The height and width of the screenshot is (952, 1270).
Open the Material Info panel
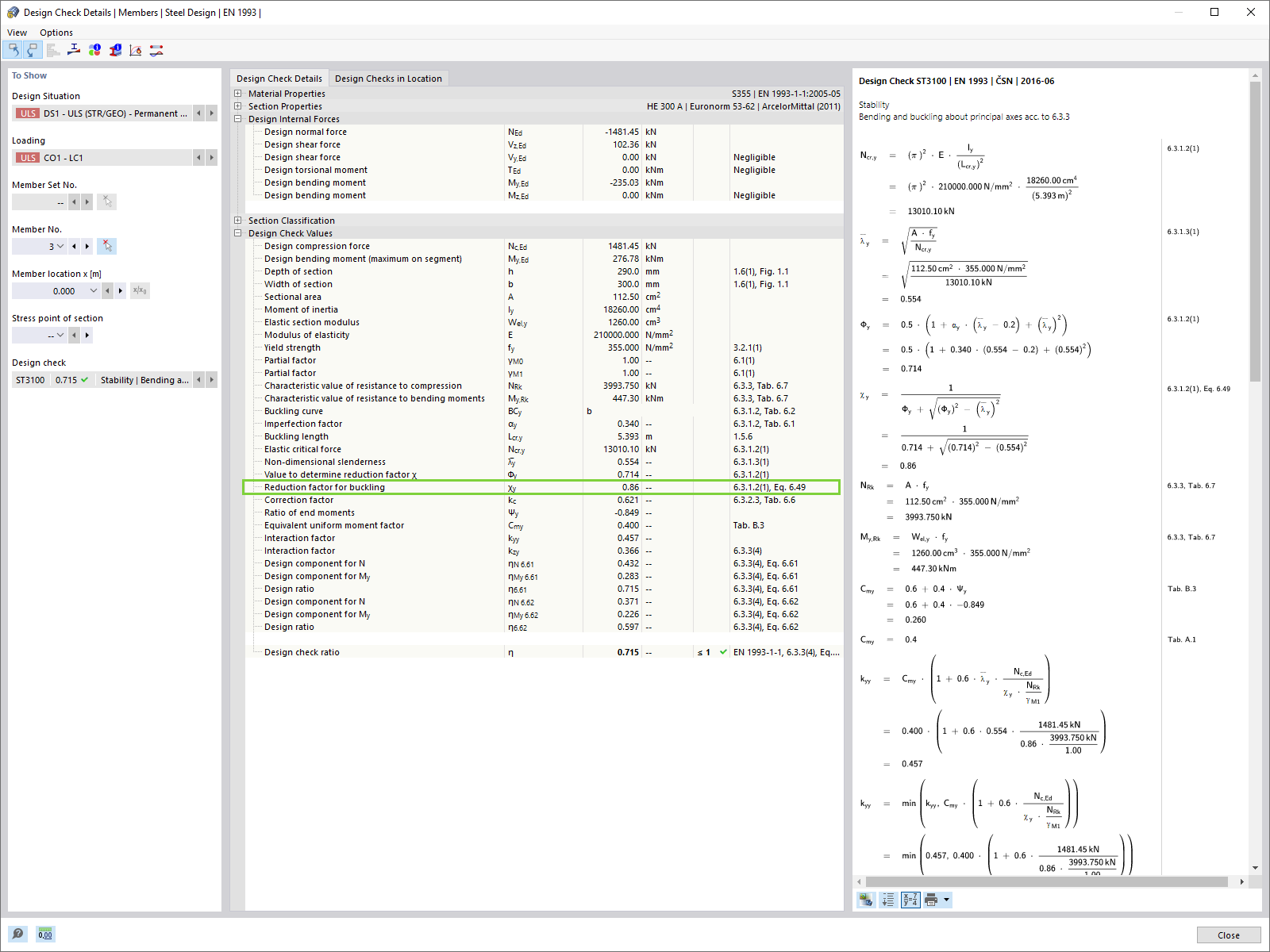tap(94, 50)
